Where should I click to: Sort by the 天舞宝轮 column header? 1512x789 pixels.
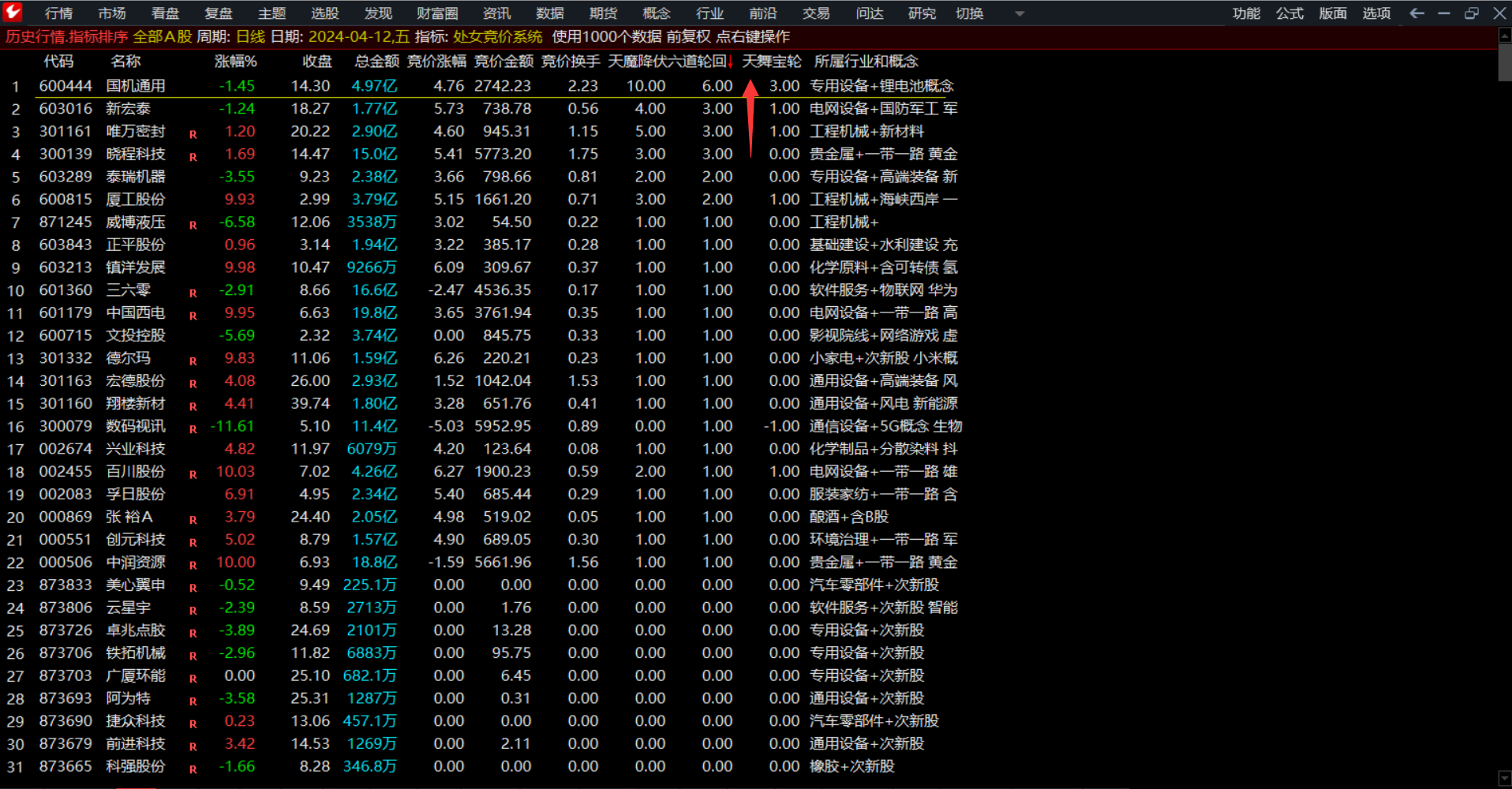click(x=772, y=62)
